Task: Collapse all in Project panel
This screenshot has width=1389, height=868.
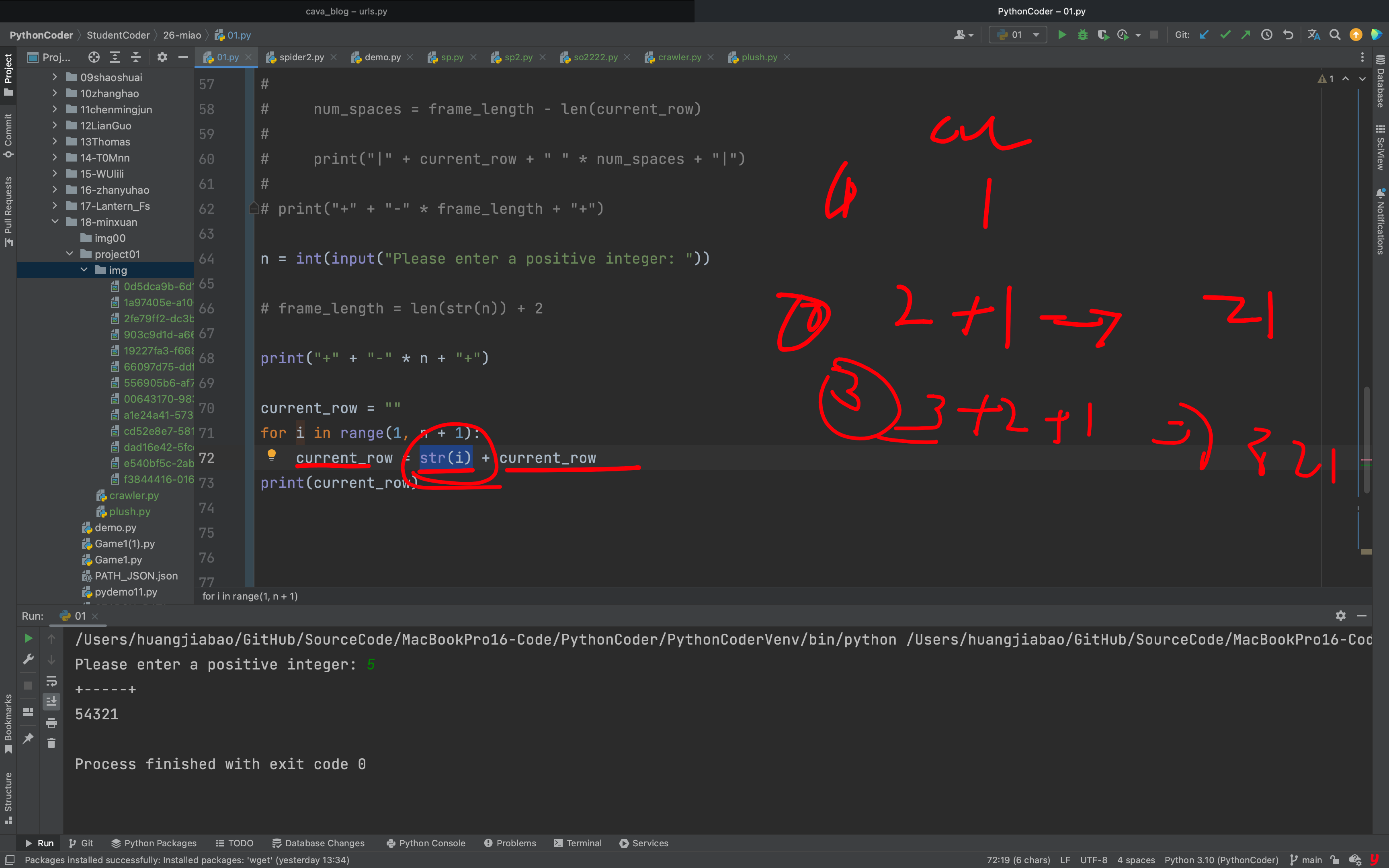Action: (x=136, y=57)
